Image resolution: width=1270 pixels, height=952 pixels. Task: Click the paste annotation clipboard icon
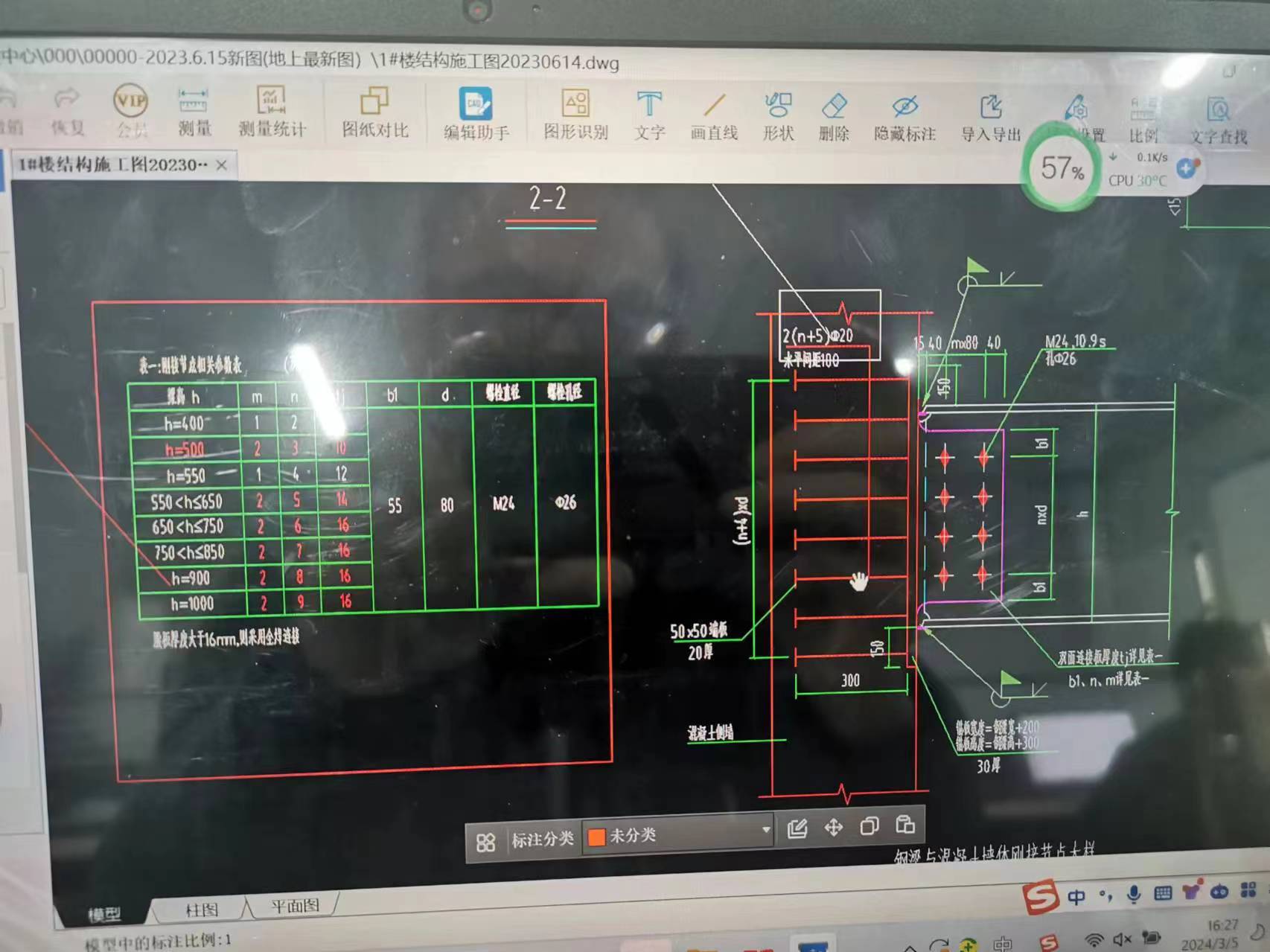click(904, 824)
